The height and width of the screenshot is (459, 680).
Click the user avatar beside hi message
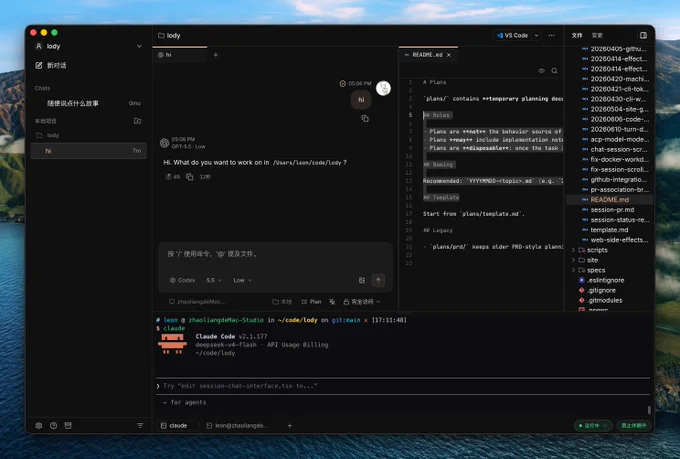click(x=383, y=88)
